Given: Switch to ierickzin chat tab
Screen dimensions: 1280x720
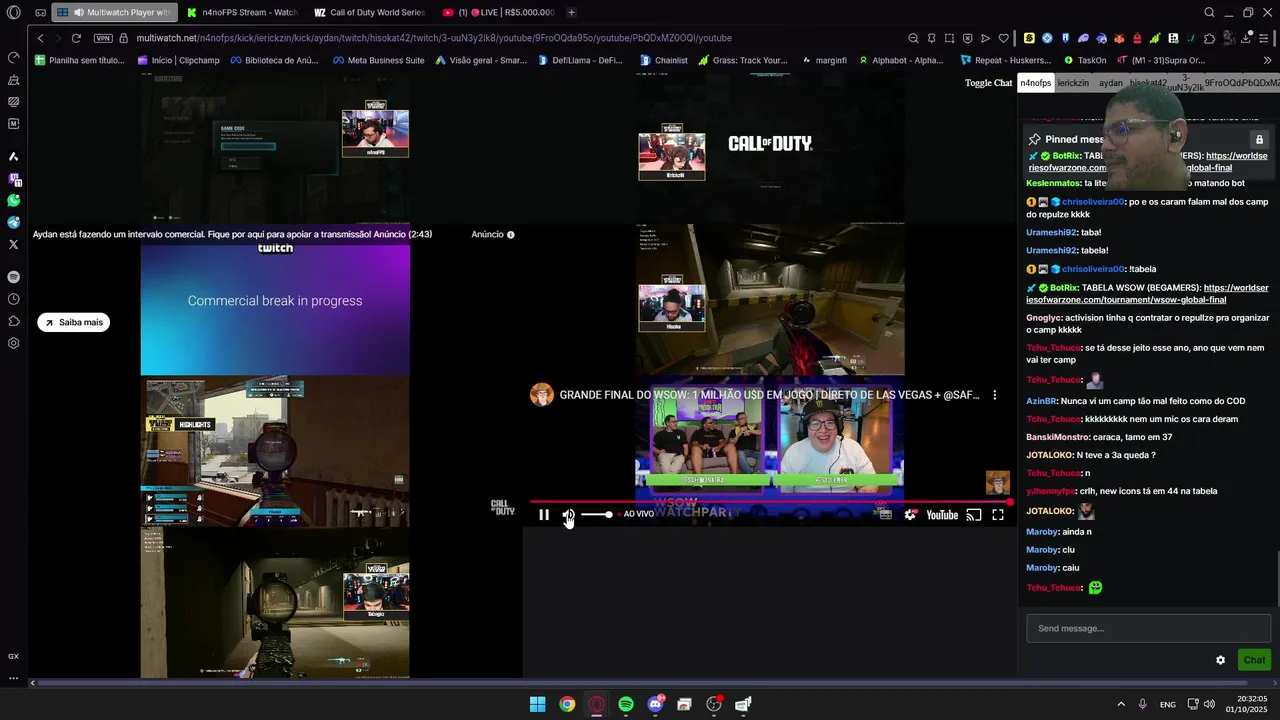Looking at the screenshot, I should pyautogui.click(x=1073, y=83).
